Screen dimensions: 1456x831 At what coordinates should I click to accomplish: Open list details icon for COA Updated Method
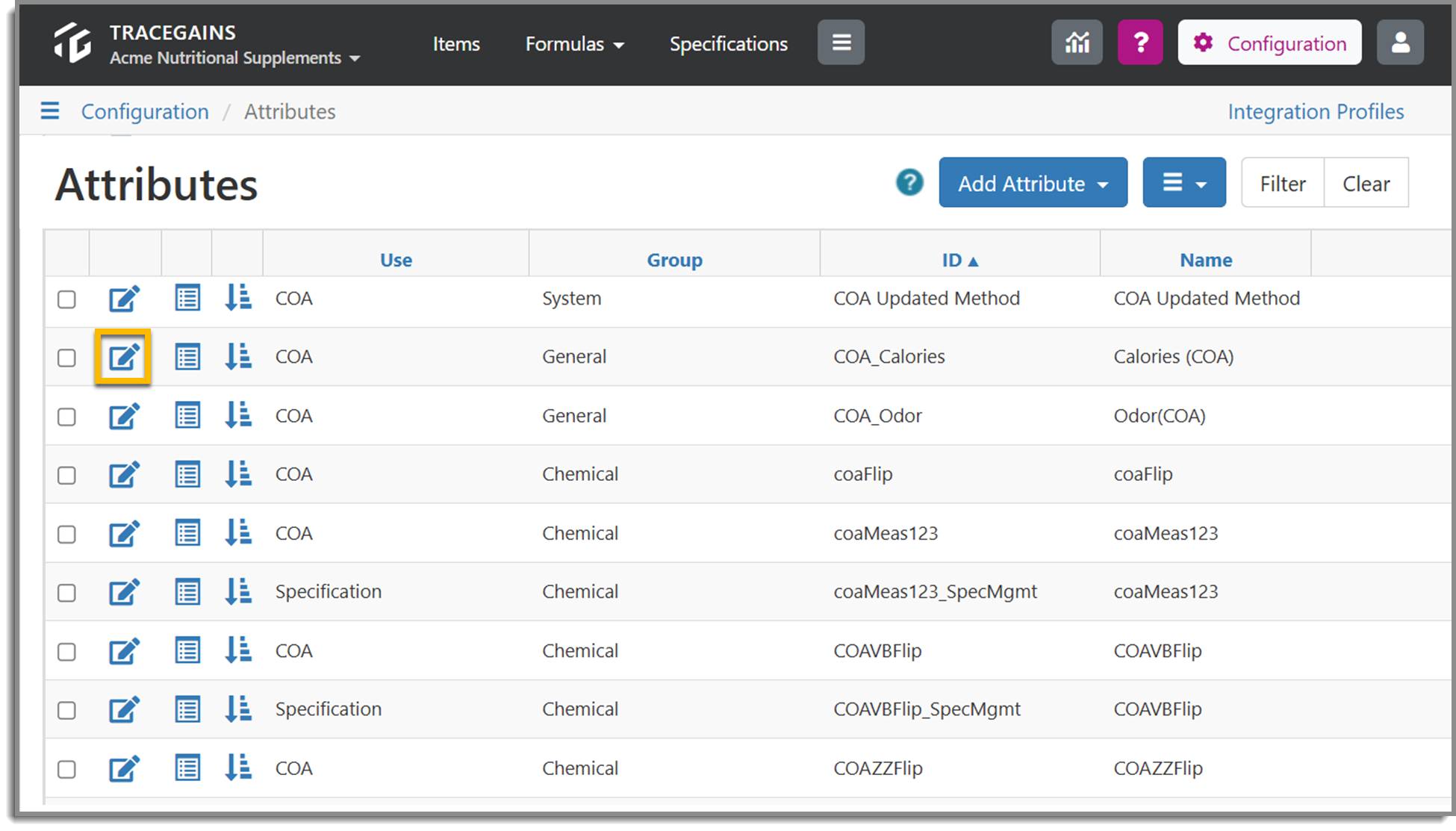[x=187, y=299]
